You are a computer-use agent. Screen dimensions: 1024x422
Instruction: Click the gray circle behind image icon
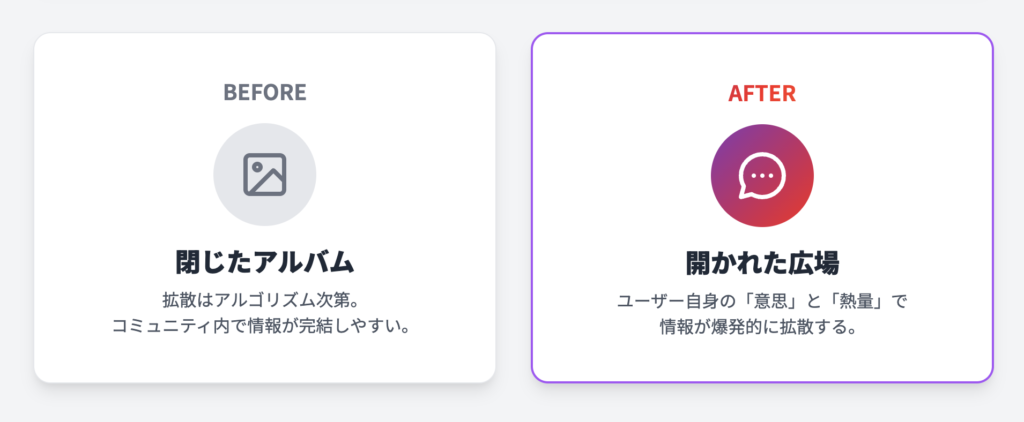(x=264, y=174)
